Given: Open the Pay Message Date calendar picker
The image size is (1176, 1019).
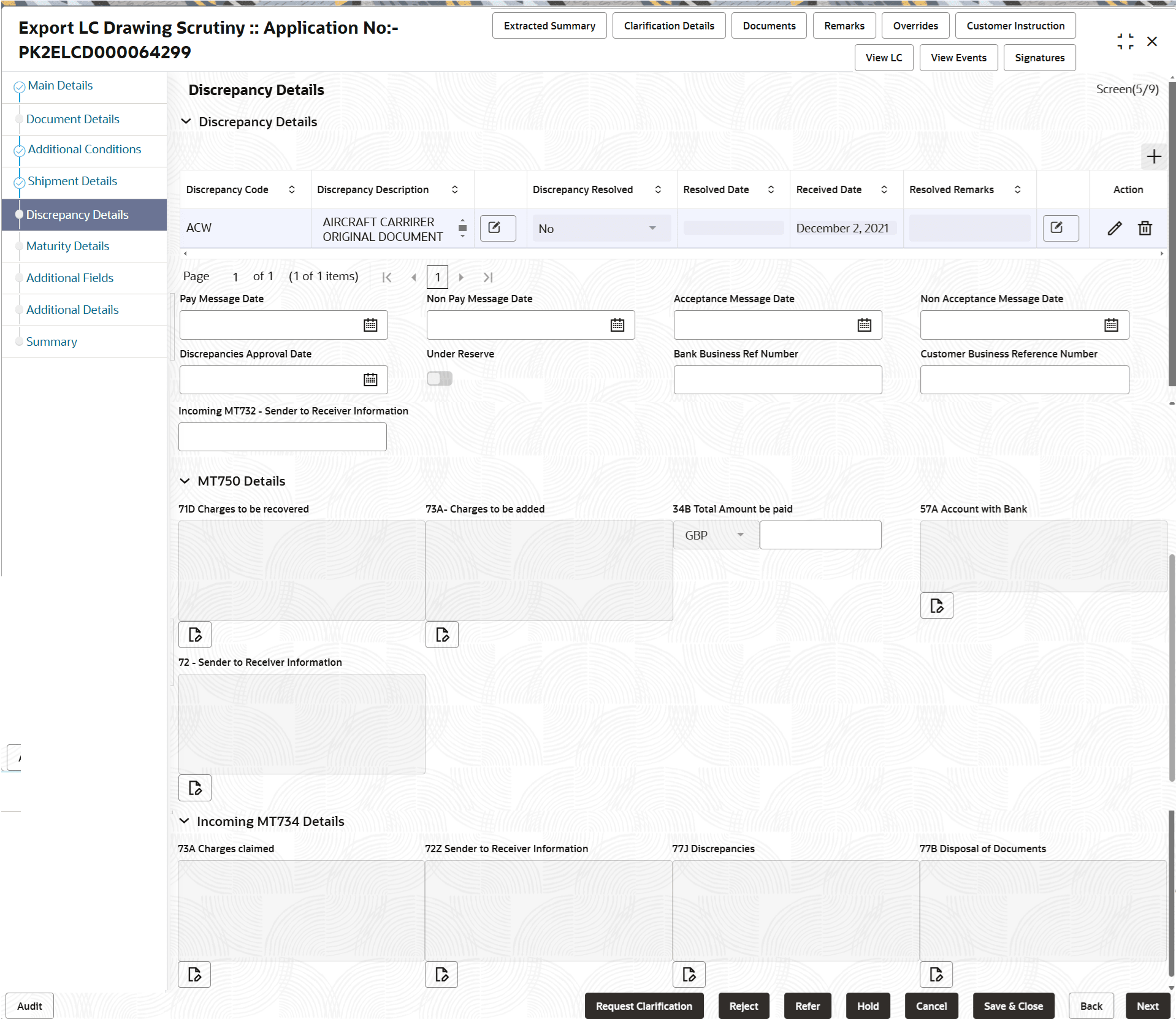Looking at the screenshot, I should tap(370, 325).
